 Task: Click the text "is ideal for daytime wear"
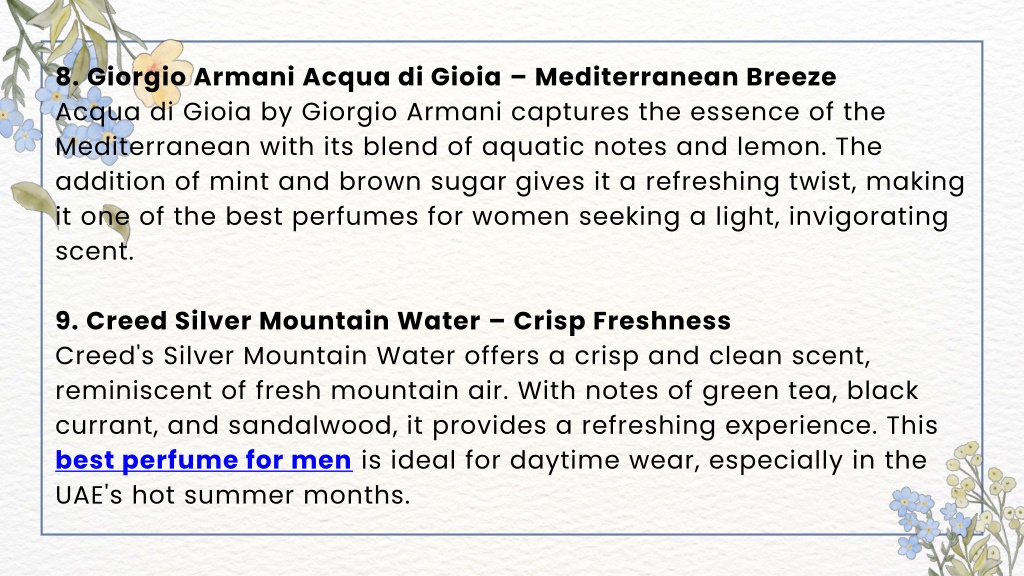[x=530, y=460]
